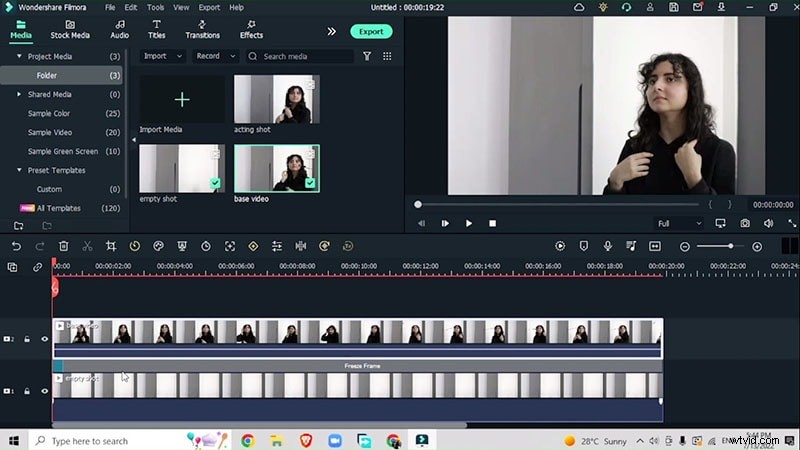Open the Tools menu
Image resolution: width=800 pixels, height=450 pixels.
tap(155, 7)
